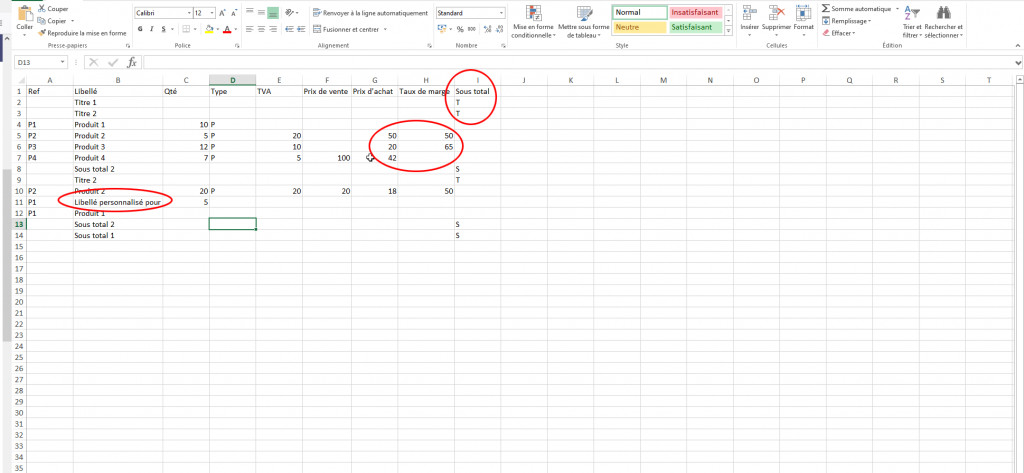This screenshot has width=1024, height=473.
Task: Click the text orientation icon
Action: tap(289, 12)
